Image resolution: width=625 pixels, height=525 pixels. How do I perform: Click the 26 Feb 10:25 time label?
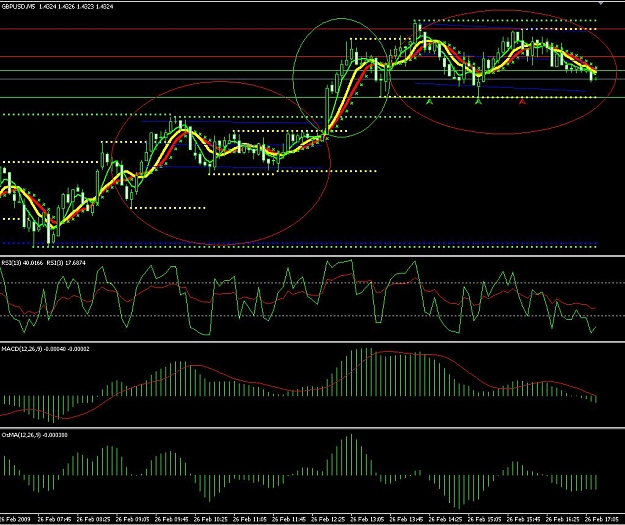click(x=210, y=519)
